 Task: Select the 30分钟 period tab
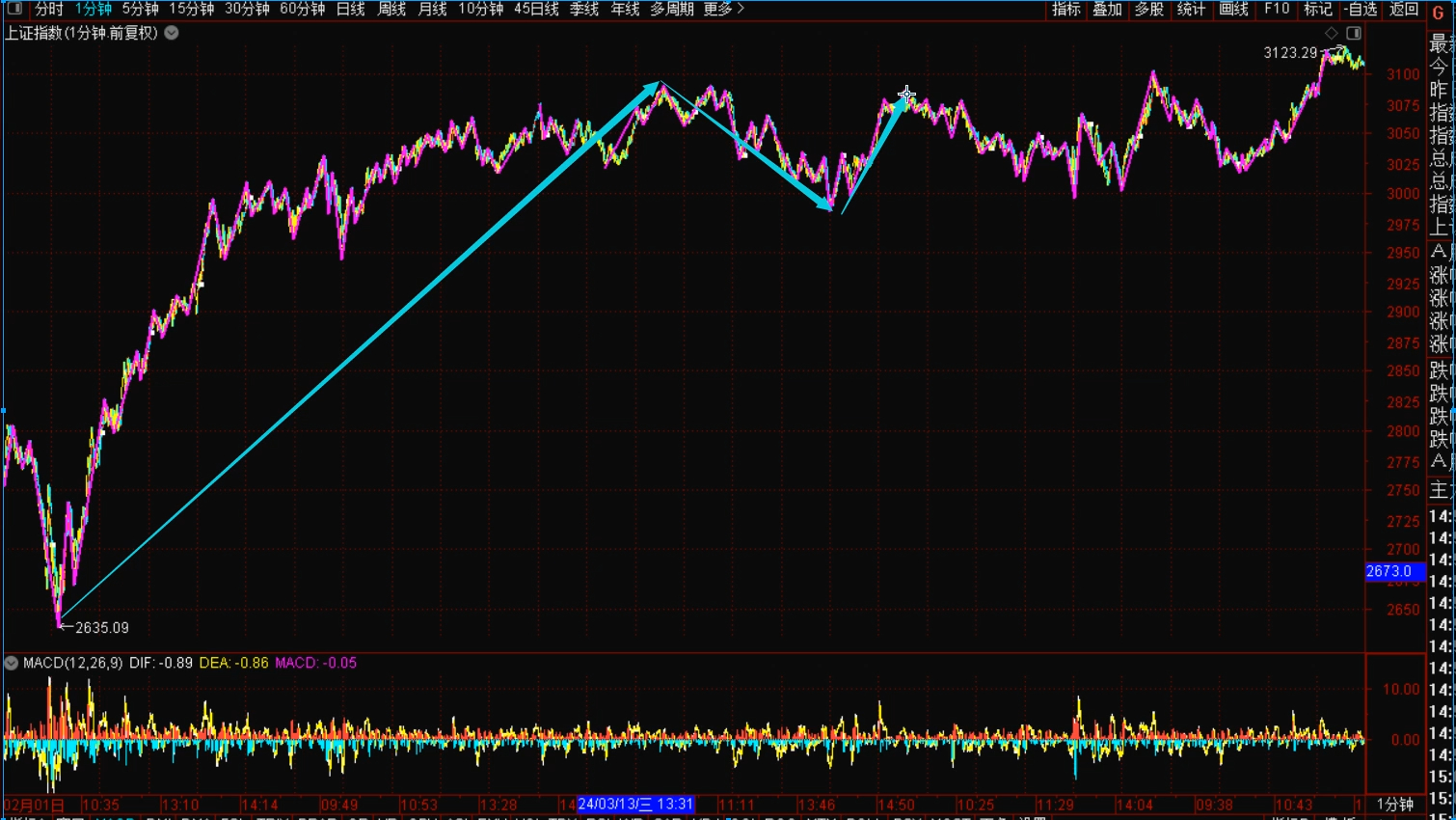pos(248,9)
